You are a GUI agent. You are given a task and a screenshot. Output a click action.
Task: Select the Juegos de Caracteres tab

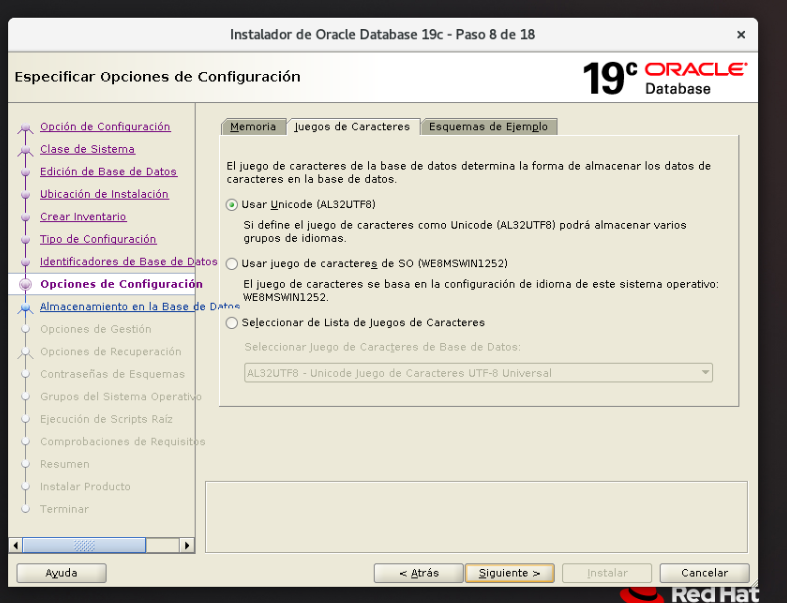(352, 127)
